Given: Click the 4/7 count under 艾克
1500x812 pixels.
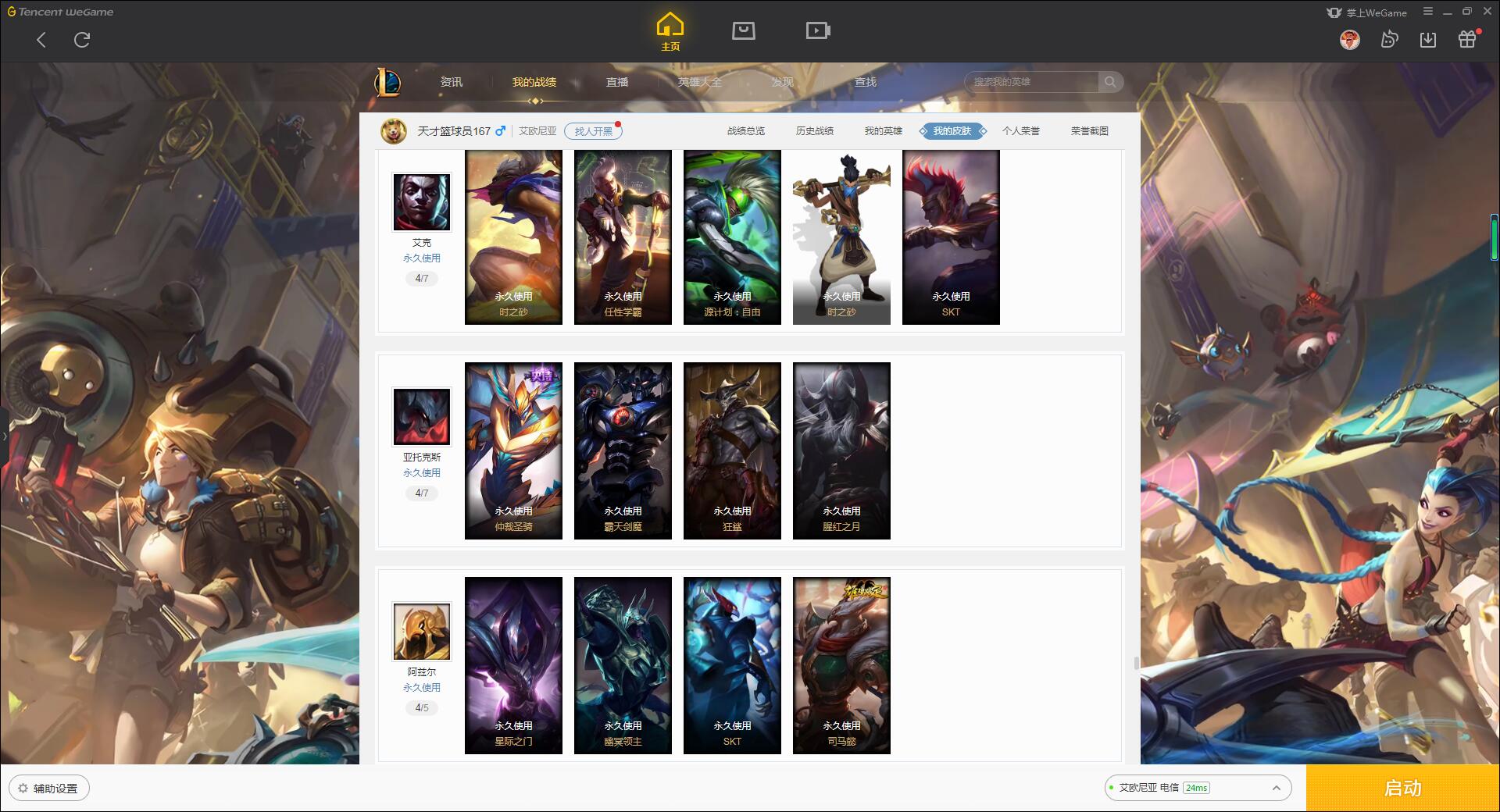Looking at the screenshot, I should tap(422, 279).
